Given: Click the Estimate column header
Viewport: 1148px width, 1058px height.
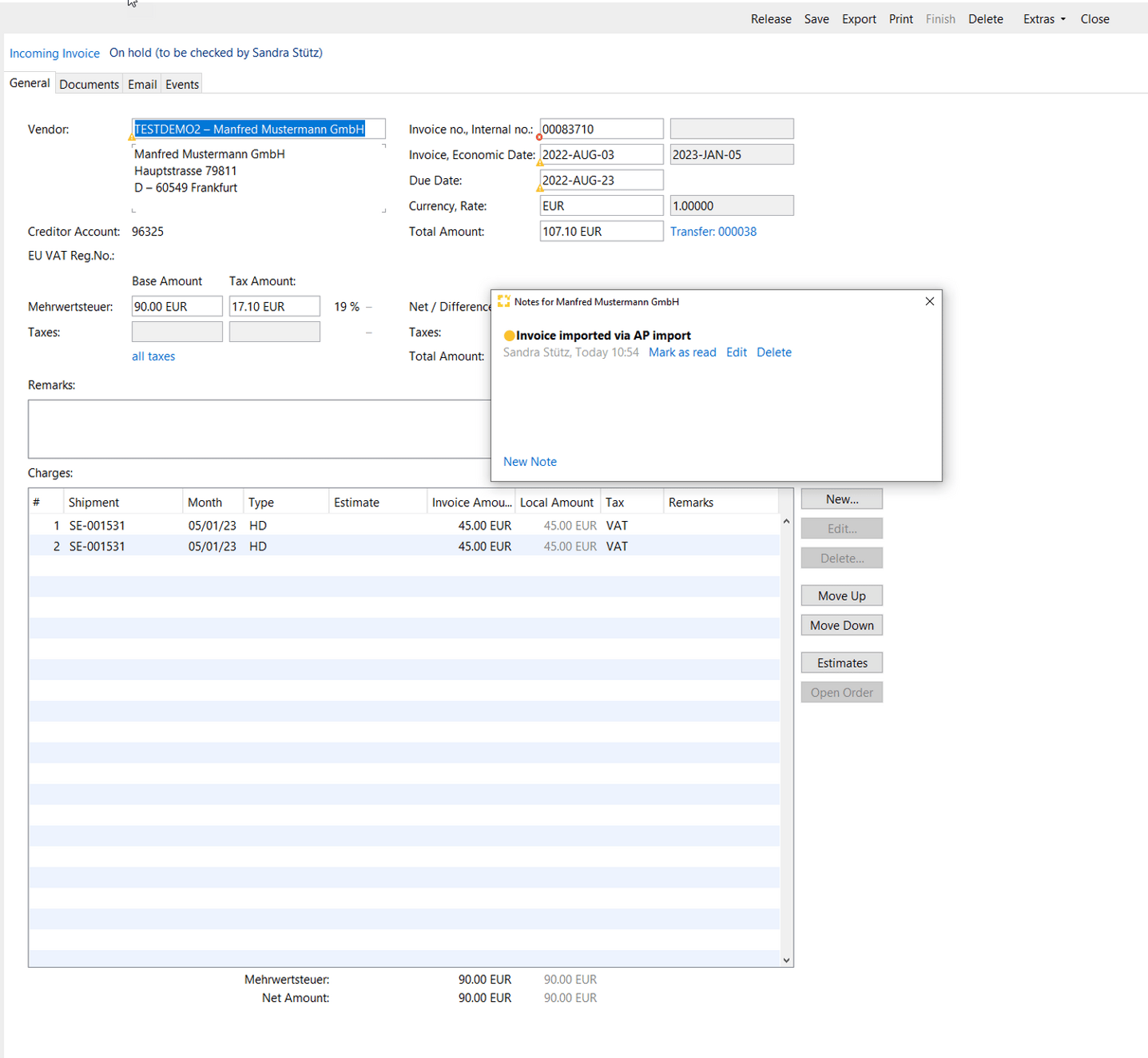Looking at the screenshot, I should [x=378, y=502].
